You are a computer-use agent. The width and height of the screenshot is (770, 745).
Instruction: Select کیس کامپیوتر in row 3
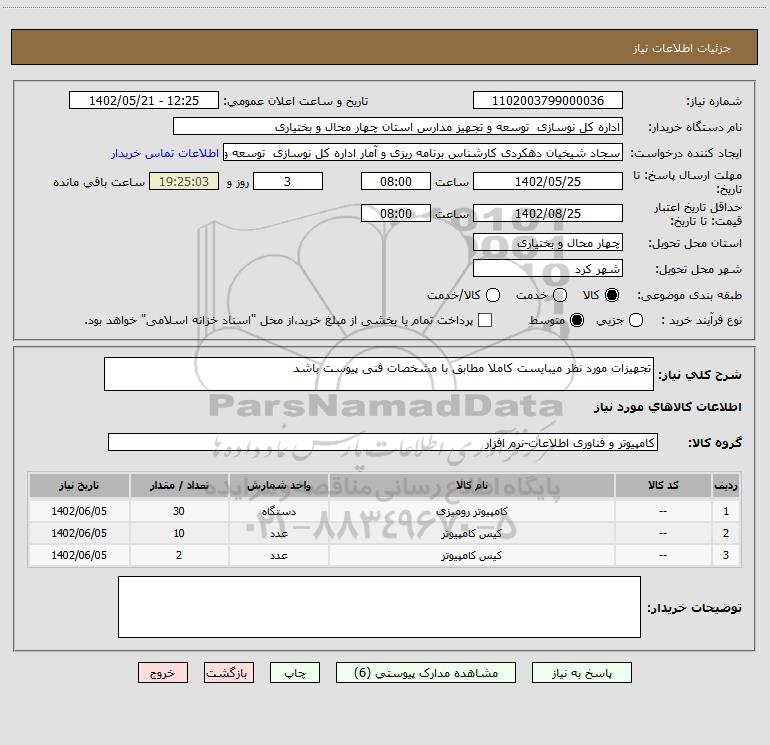pos(471,555)
